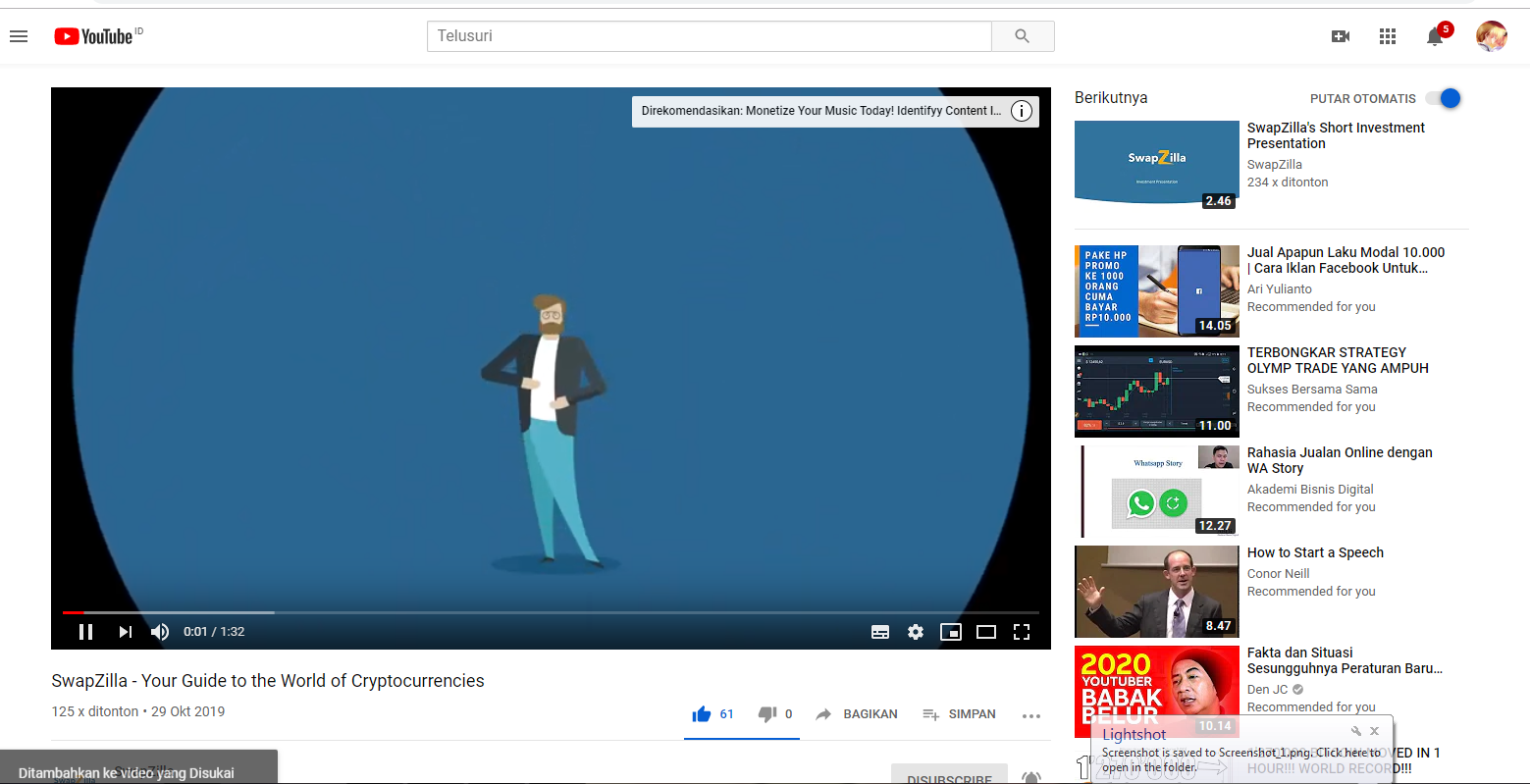The width and height of the screenshot is (1530, 784).
Task: Click the '234 x ditonton' text
Action: click(x=1288, y=183)
